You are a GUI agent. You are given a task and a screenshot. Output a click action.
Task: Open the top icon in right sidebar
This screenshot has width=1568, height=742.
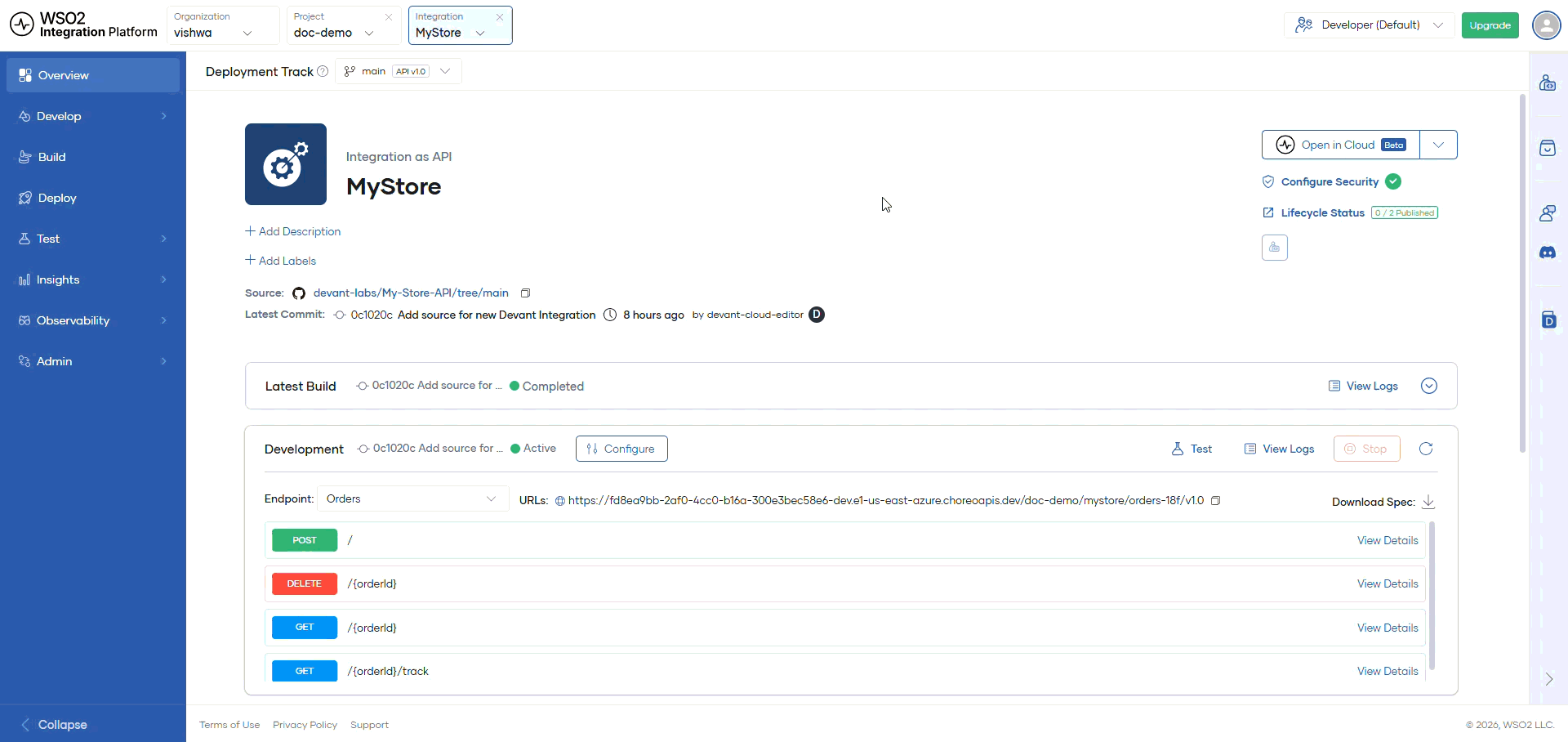coord(1548,83)
